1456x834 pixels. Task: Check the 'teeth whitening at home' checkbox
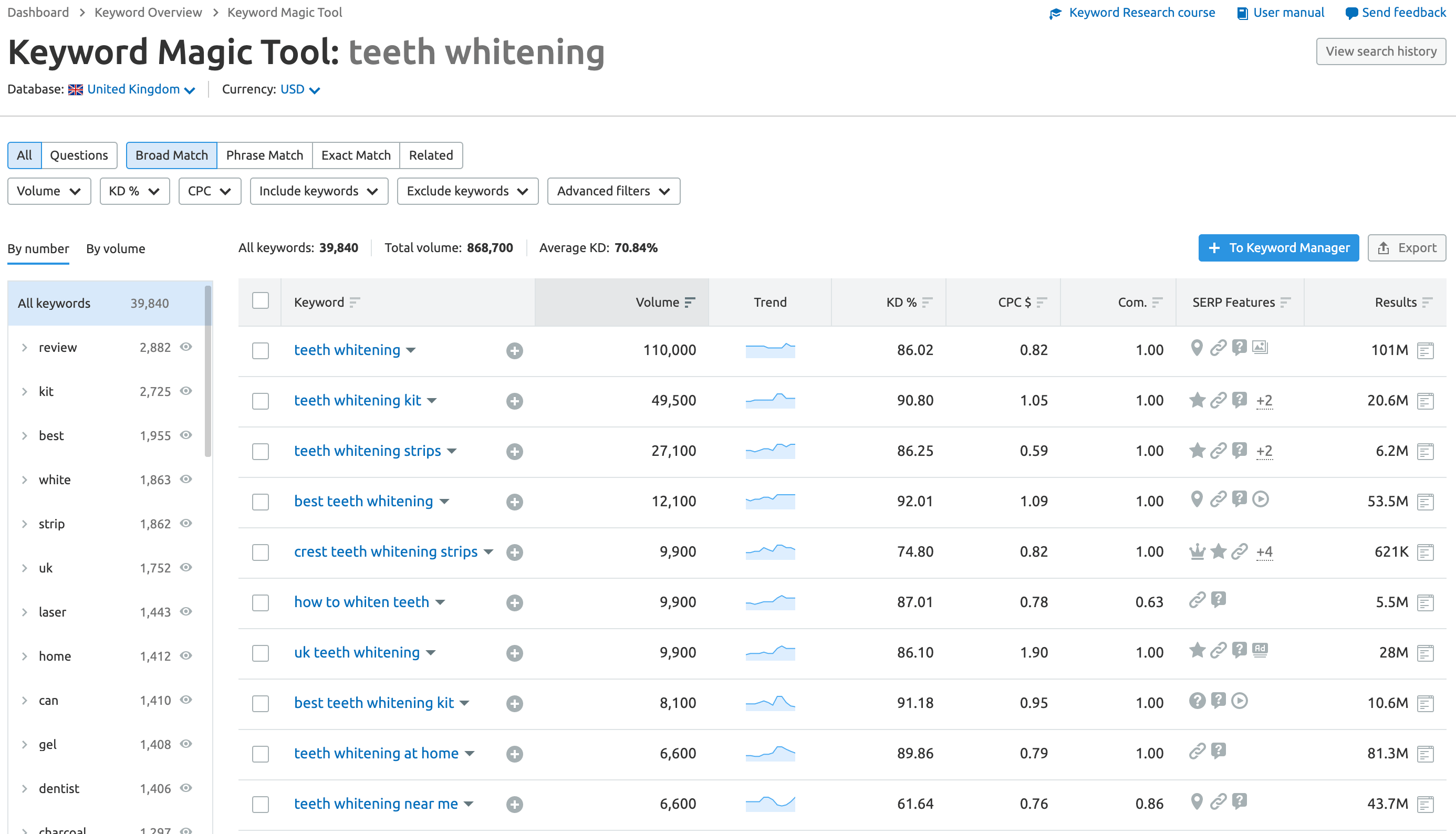coord(260,754)
